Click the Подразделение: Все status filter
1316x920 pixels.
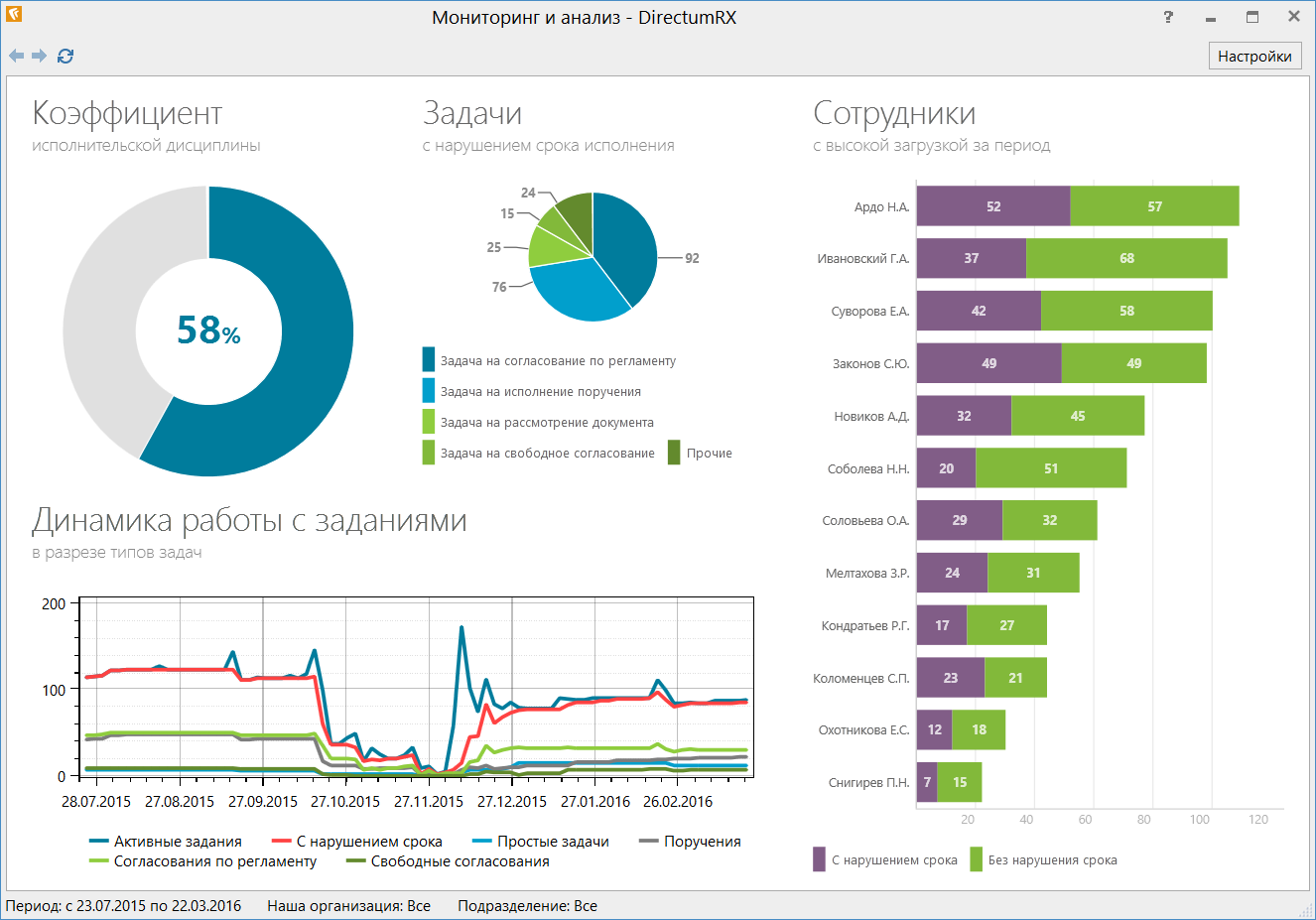coord(527,905)
